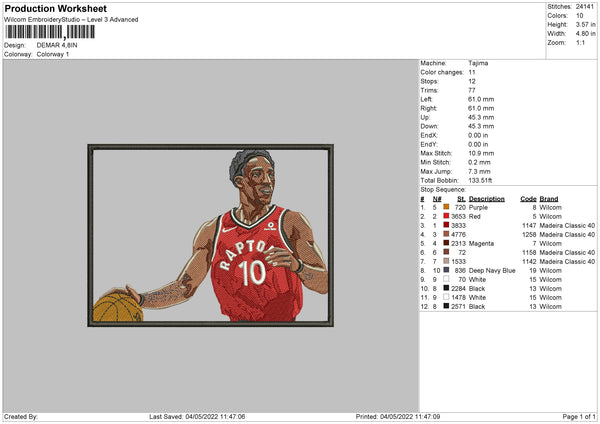Screen dimensions: 600x424
Task: Click the color swatch for thread 720 Purple
Action: [445, 207]
